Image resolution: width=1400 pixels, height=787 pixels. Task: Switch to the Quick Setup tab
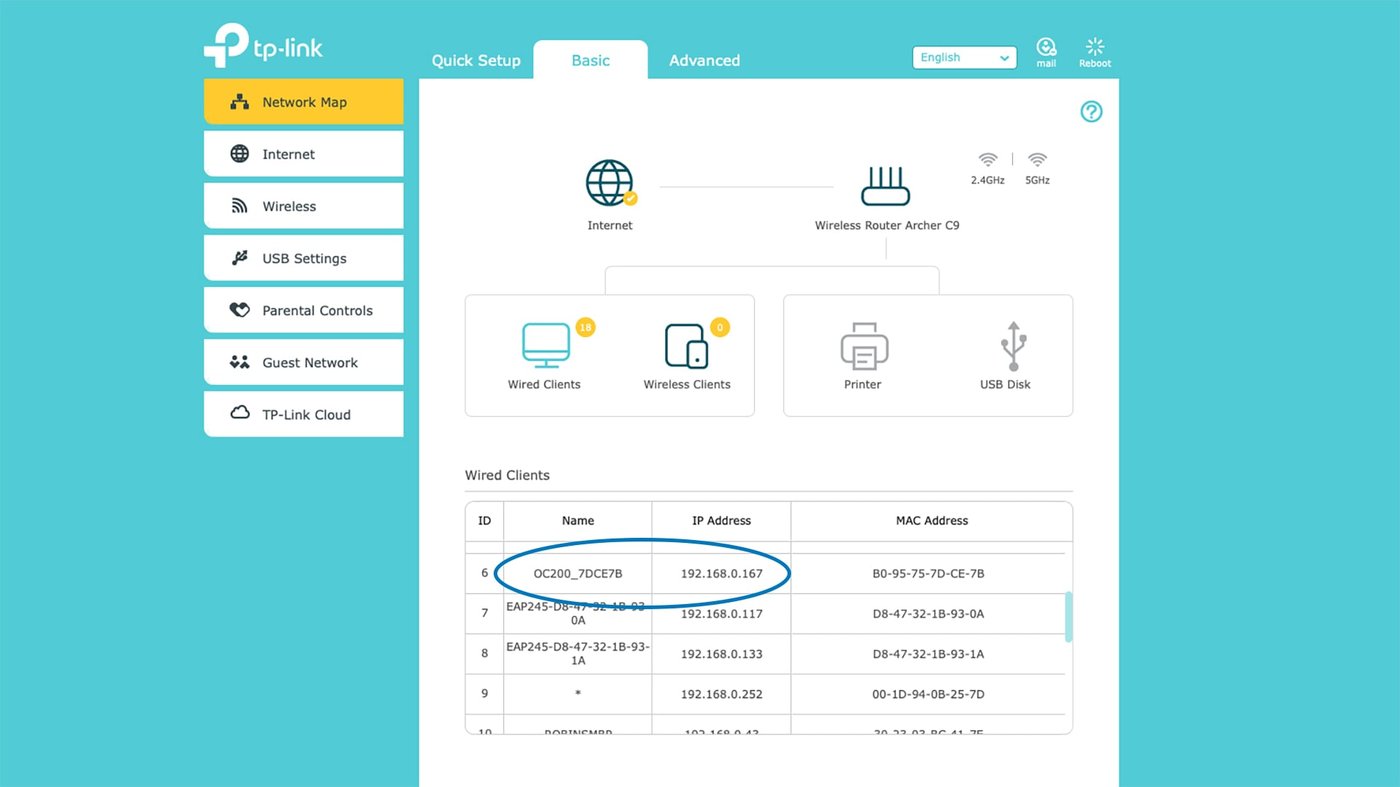476,60
